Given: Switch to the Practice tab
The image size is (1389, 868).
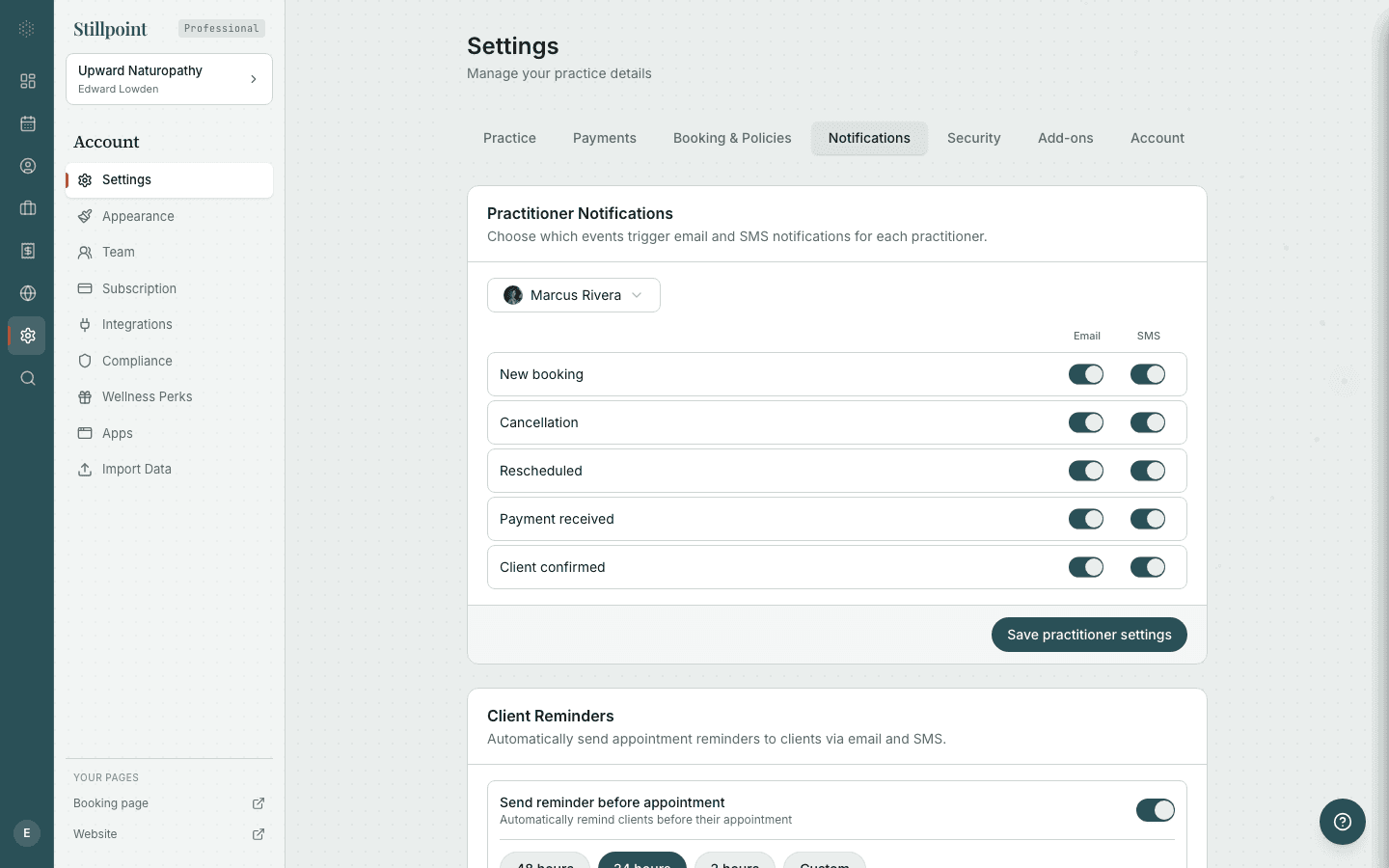Looking at the screenshot, I should click(509, 138).
